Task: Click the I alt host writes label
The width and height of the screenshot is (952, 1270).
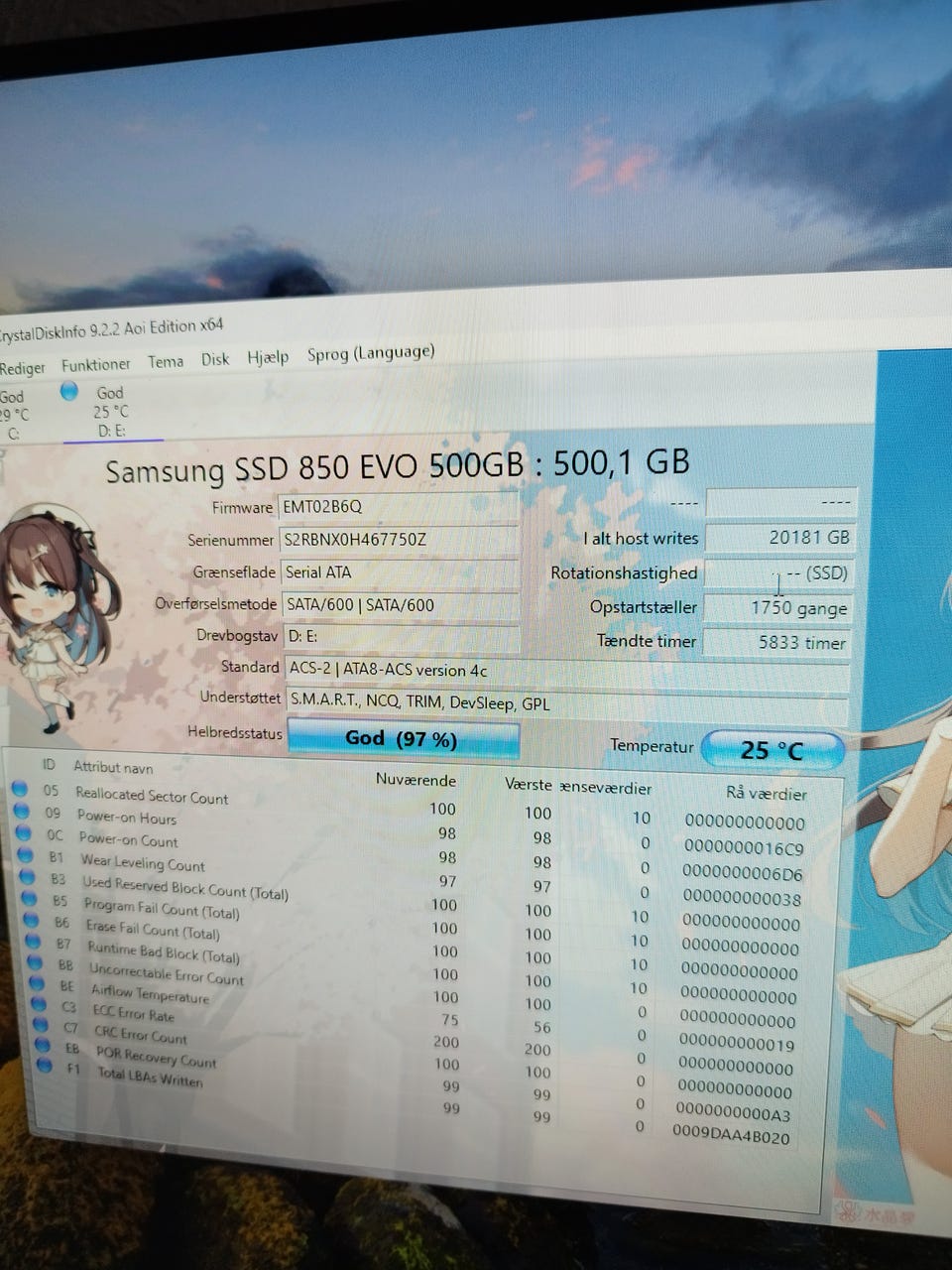Action: 641,539
